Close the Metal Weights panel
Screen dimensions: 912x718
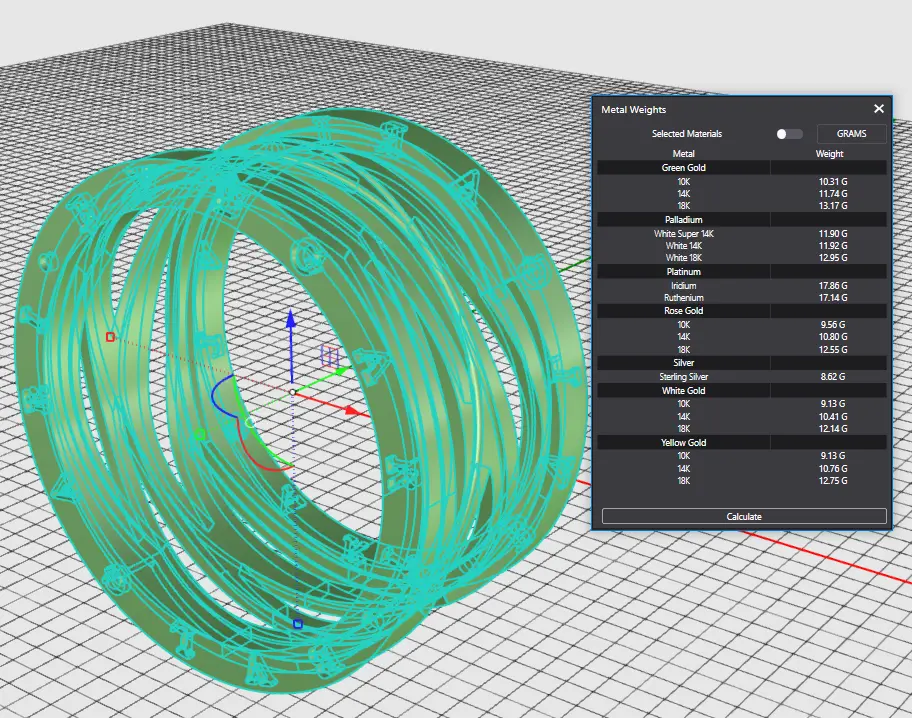(x=879, y=109)
